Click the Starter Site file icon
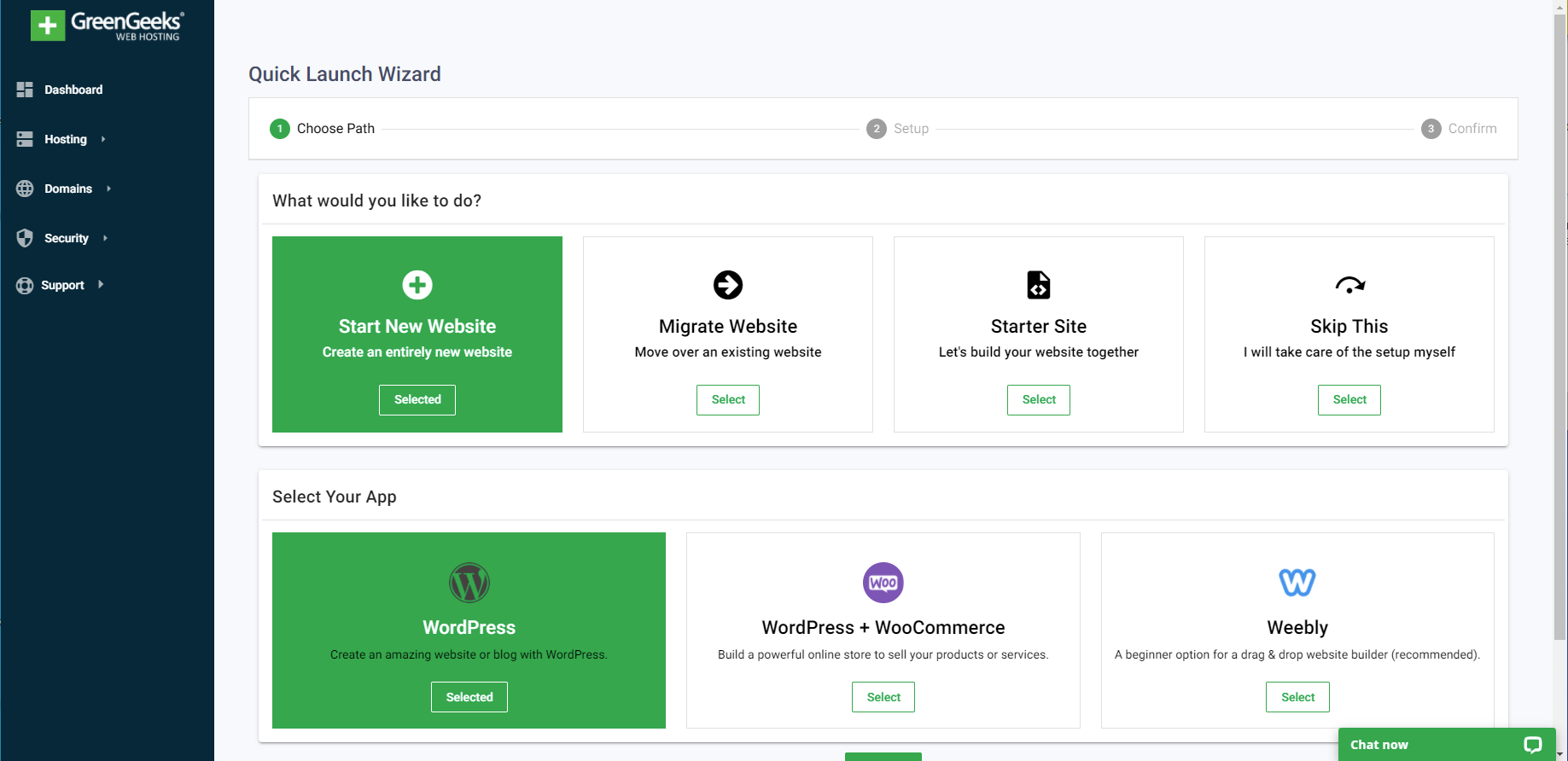The width and height of the screenshot is (1568, 761). [x=1038, y=285]
